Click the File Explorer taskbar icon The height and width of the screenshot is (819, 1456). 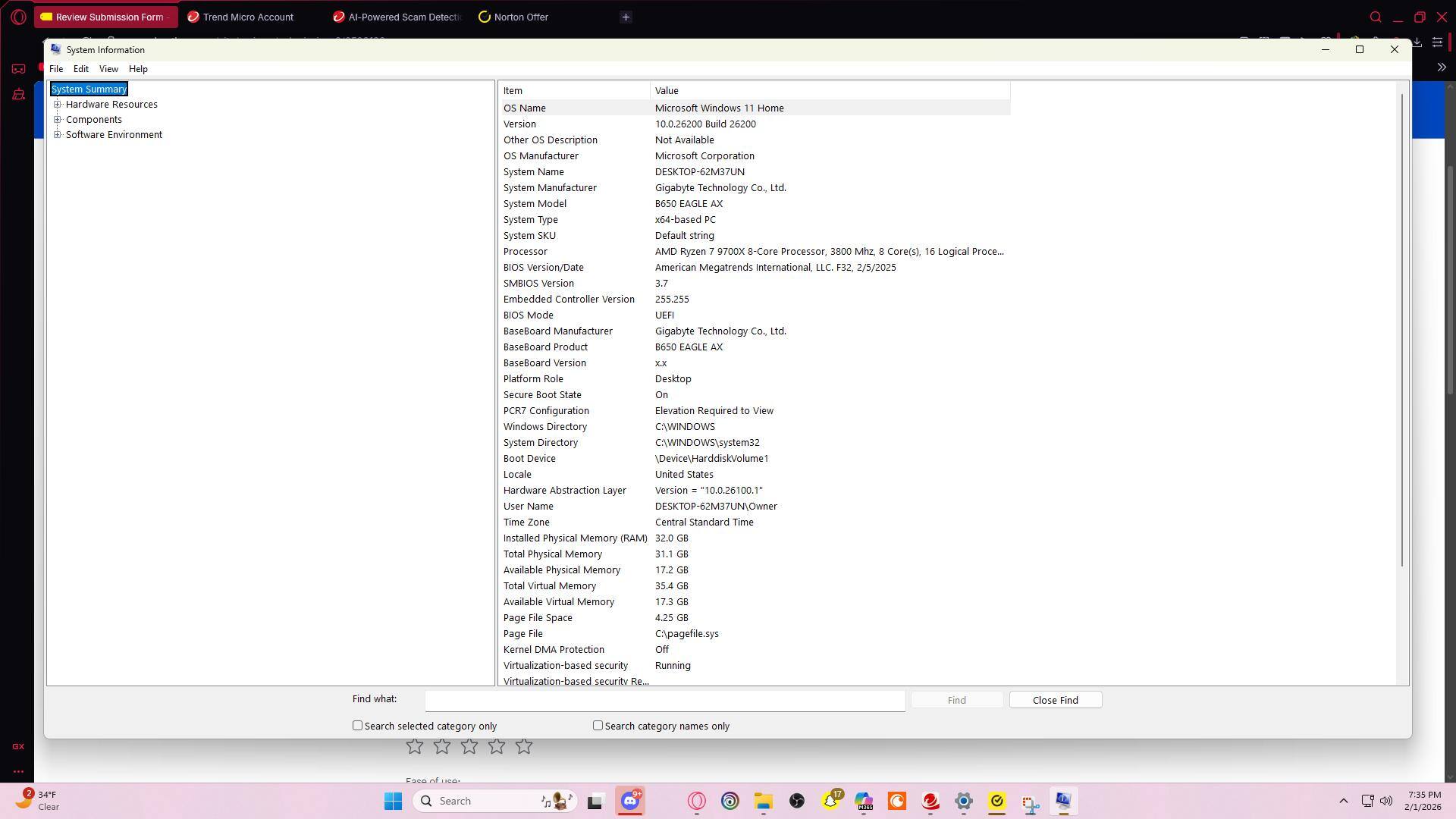[763, 801]
